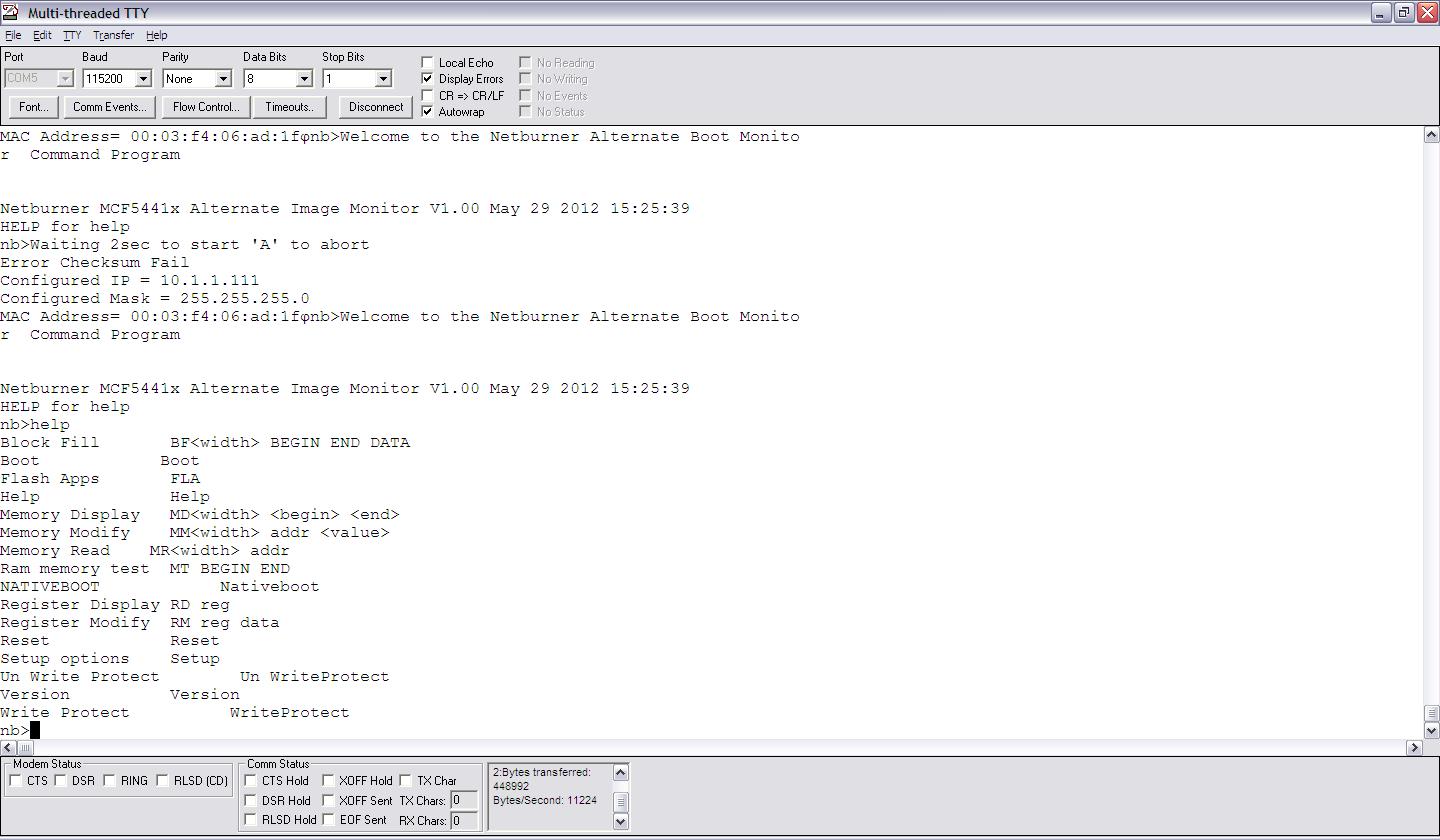Click the Font... button

point(33,107)
